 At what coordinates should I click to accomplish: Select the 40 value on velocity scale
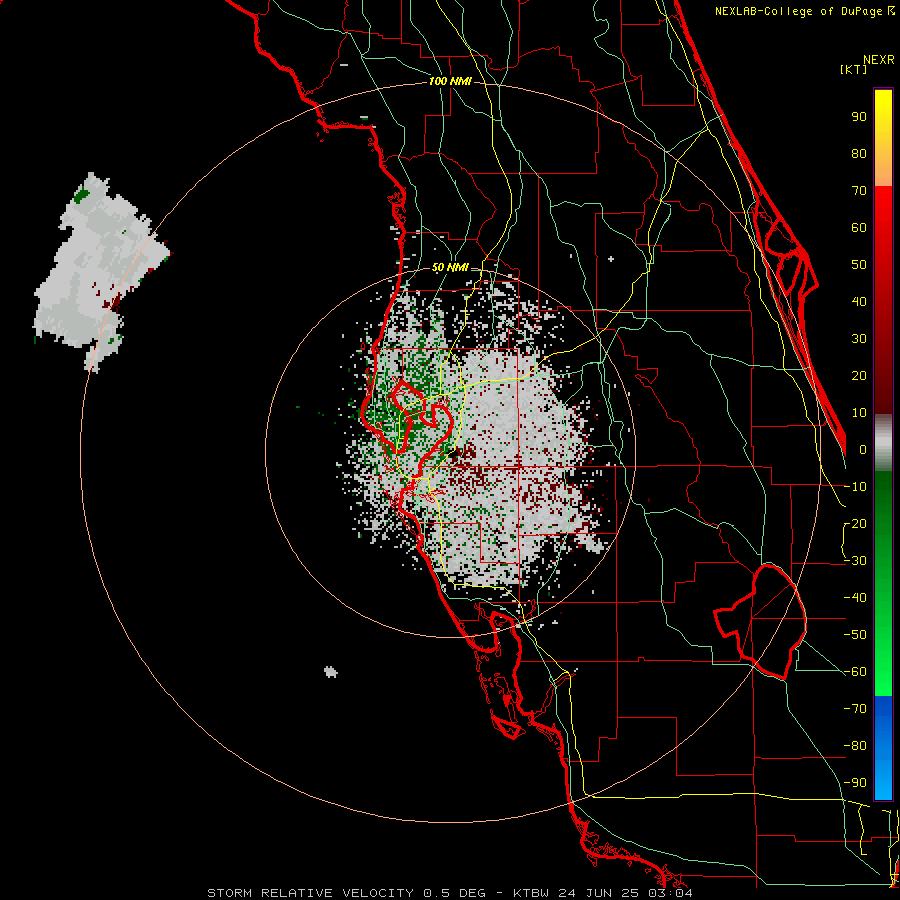(859, 302)
